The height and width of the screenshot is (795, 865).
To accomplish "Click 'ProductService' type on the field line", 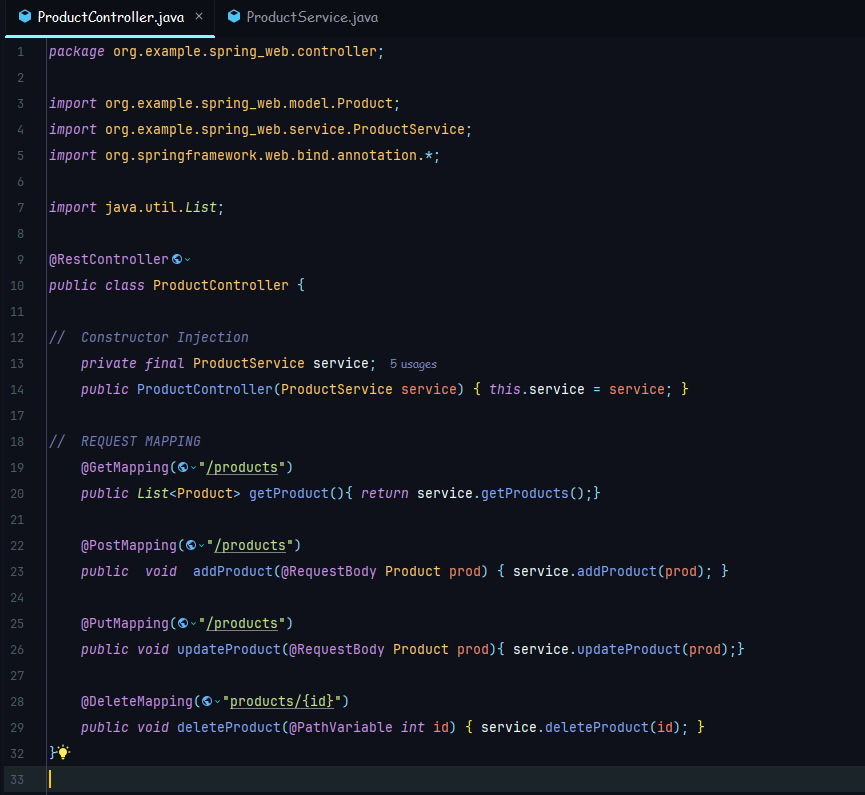I will pos(249,363).
